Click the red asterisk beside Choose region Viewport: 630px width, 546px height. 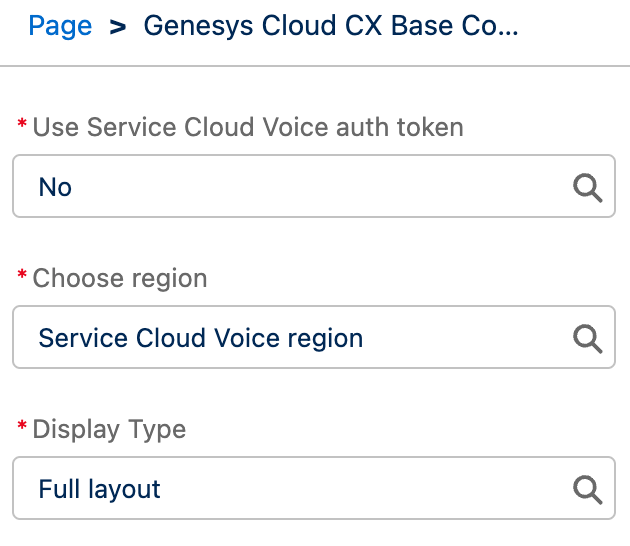[x=22, y=274]
